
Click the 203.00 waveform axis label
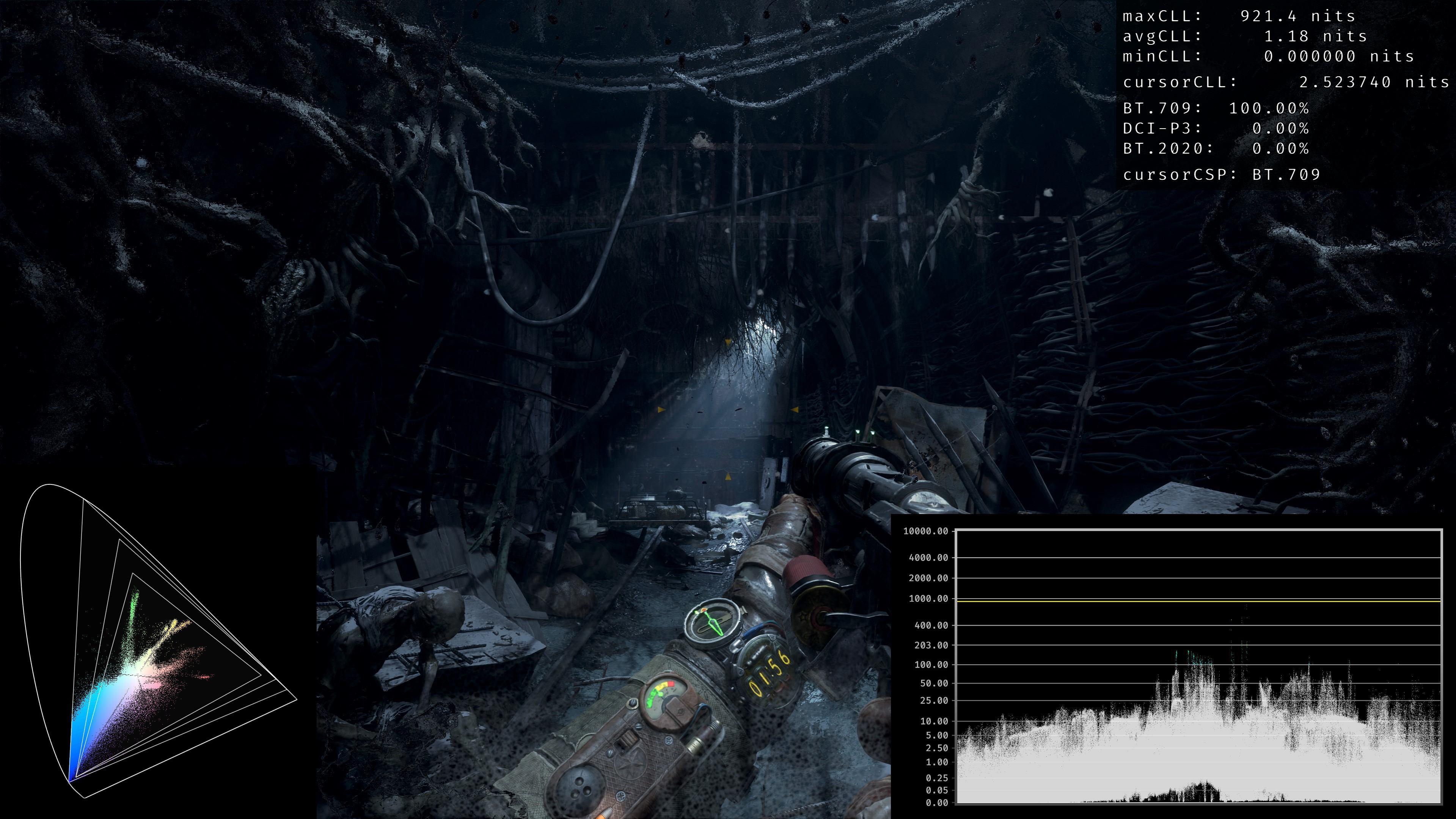click(931, 645)
